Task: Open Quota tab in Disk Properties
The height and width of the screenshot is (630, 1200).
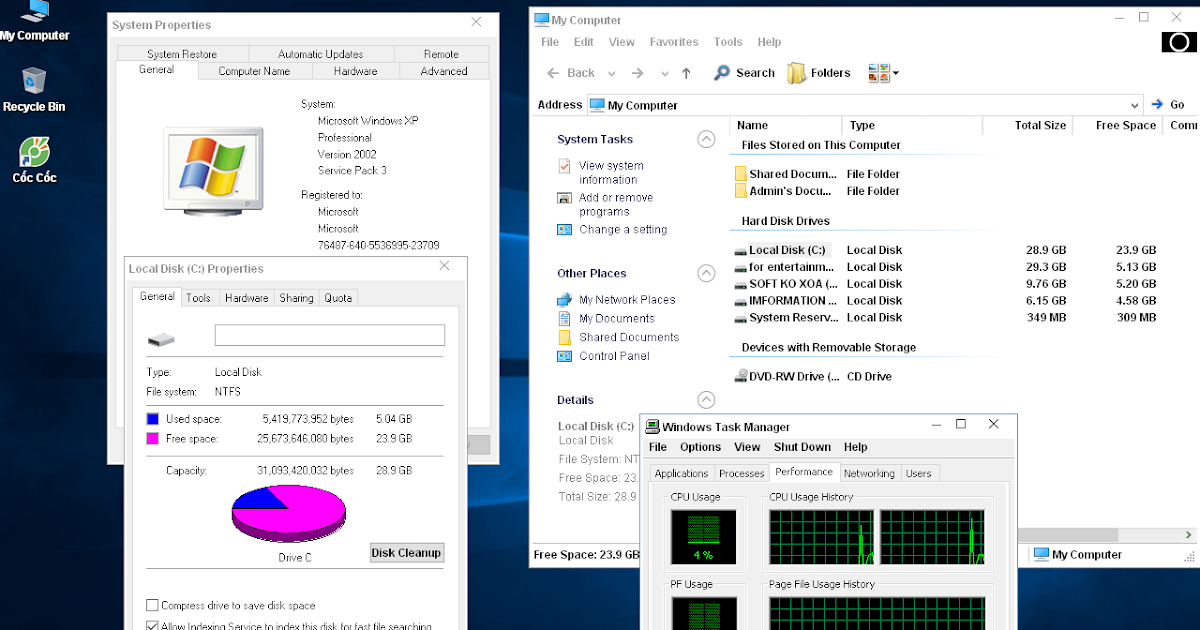Action: coord(338,298)
